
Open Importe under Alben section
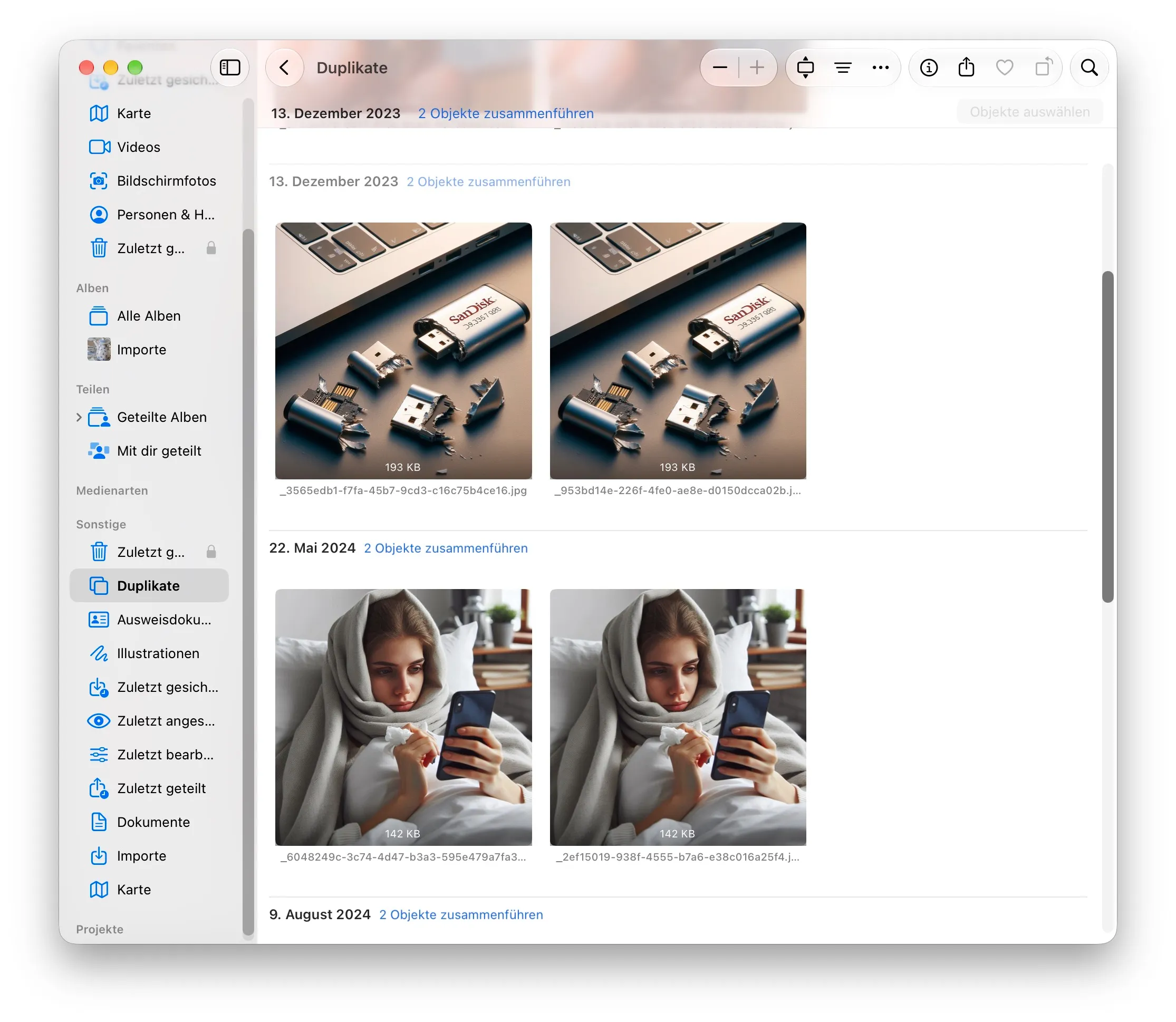[x=149, y=350]
